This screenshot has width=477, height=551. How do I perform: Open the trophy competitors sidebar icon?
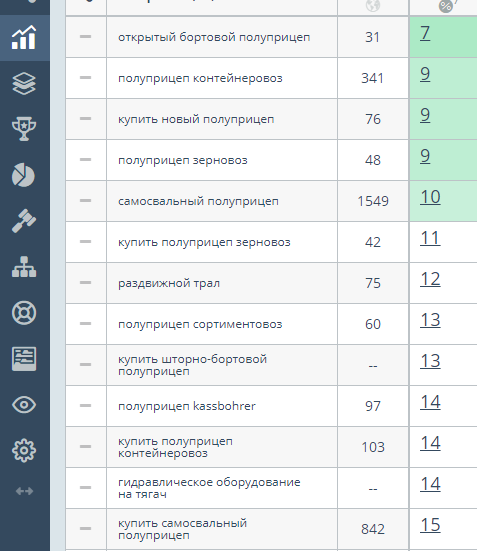pyautogui.click(x=24, y=129)
